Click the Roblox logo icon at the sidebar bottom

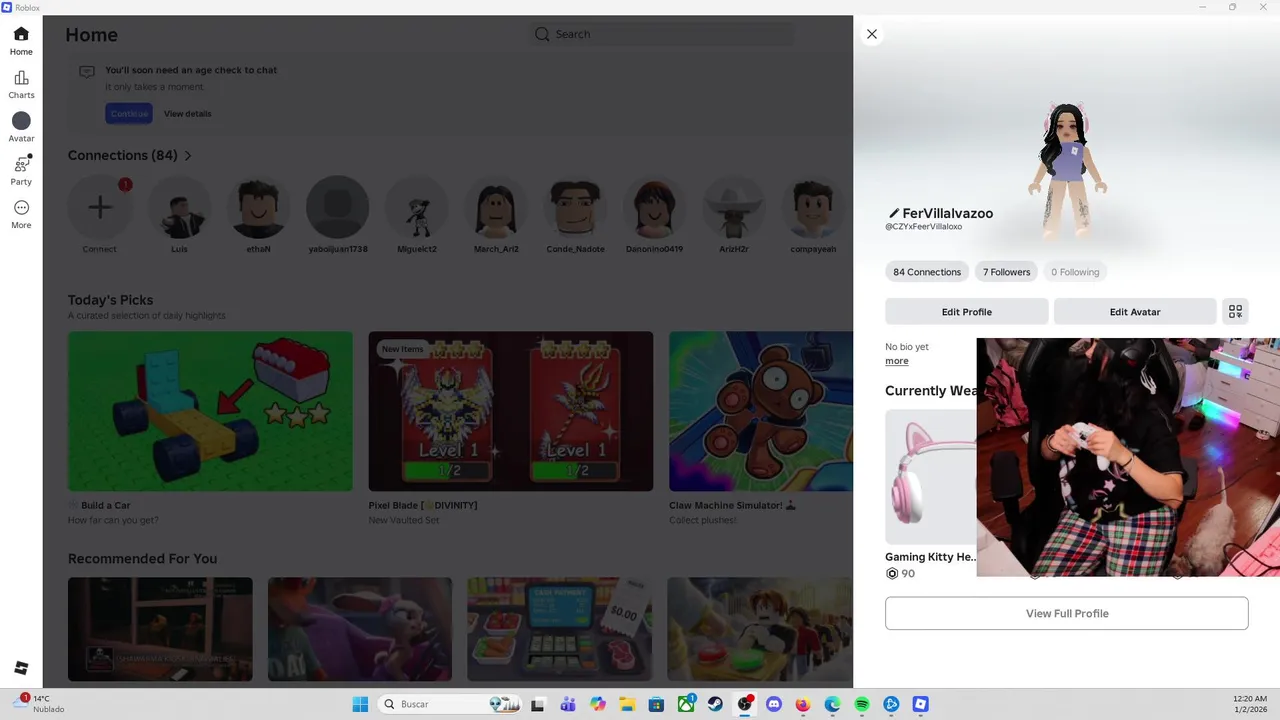tap(21, 668)
